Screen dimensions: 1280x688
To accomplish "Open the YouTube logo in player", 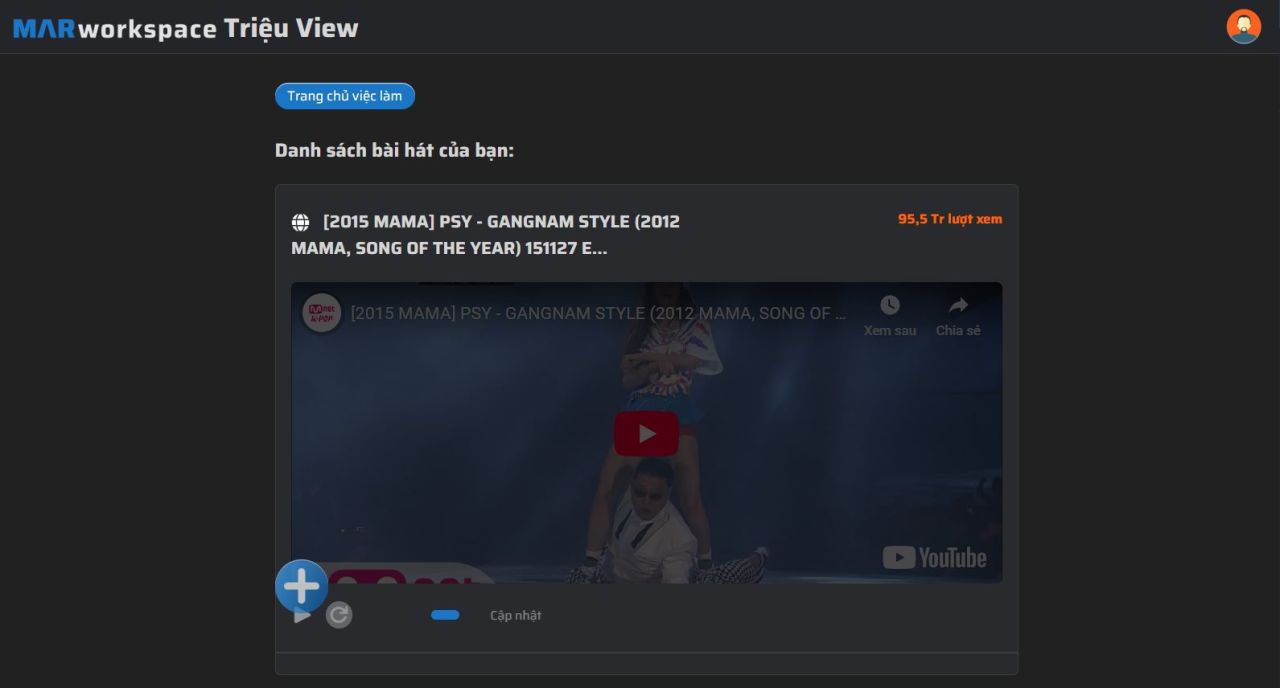I will click(x=934, y=557).
